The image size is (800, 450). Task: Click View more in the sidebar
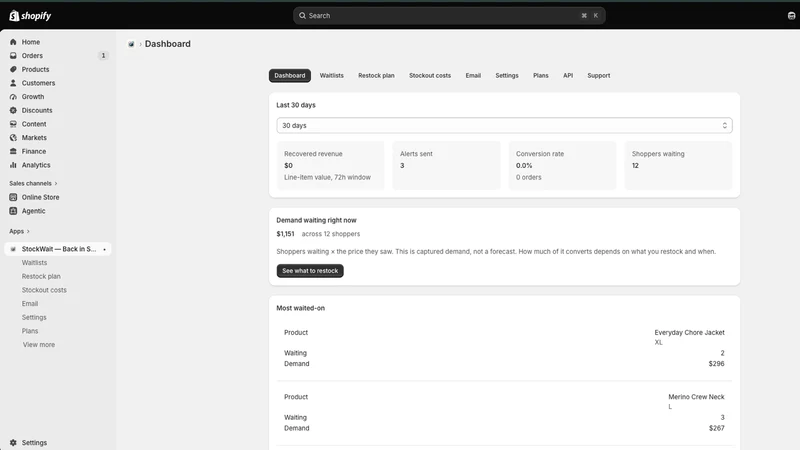pos(39,345)
